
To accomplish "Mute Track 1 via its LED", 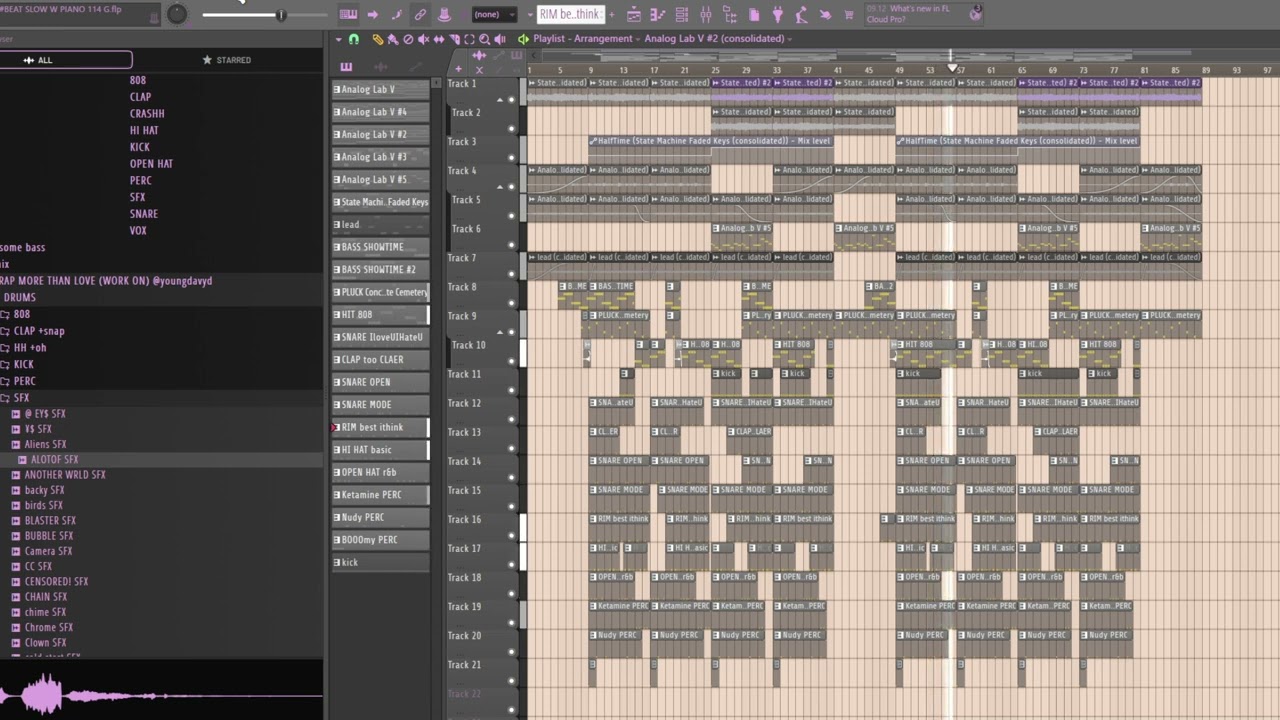I will coord(512,99).
